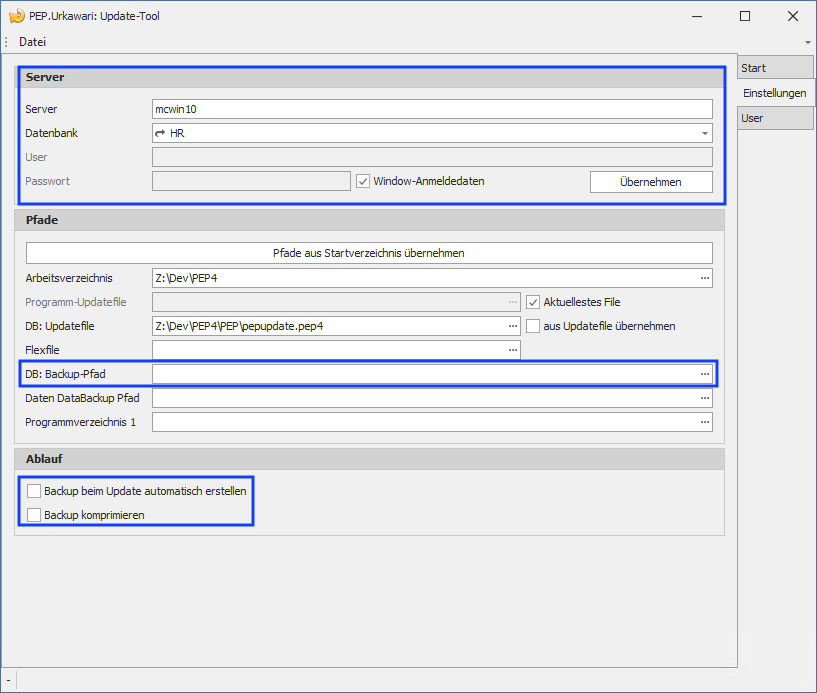Image resolution: width=817 pixels, height=693 pixels.
Task: Click browse ellipsis for Programmverzeichnis 1
Action: point(704,422)
